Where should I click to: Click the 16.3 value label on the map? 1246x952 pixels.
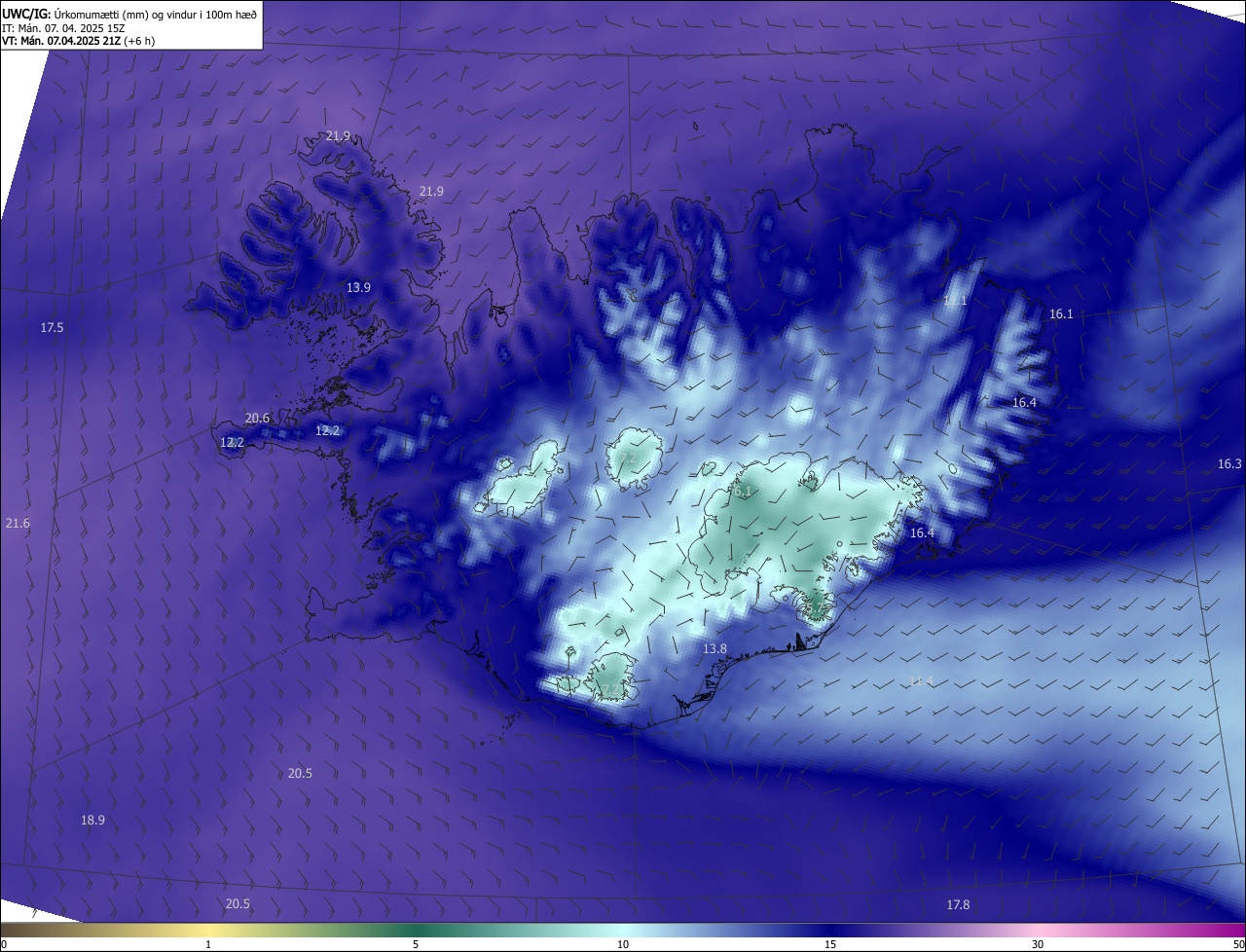tap(1229, 464)
